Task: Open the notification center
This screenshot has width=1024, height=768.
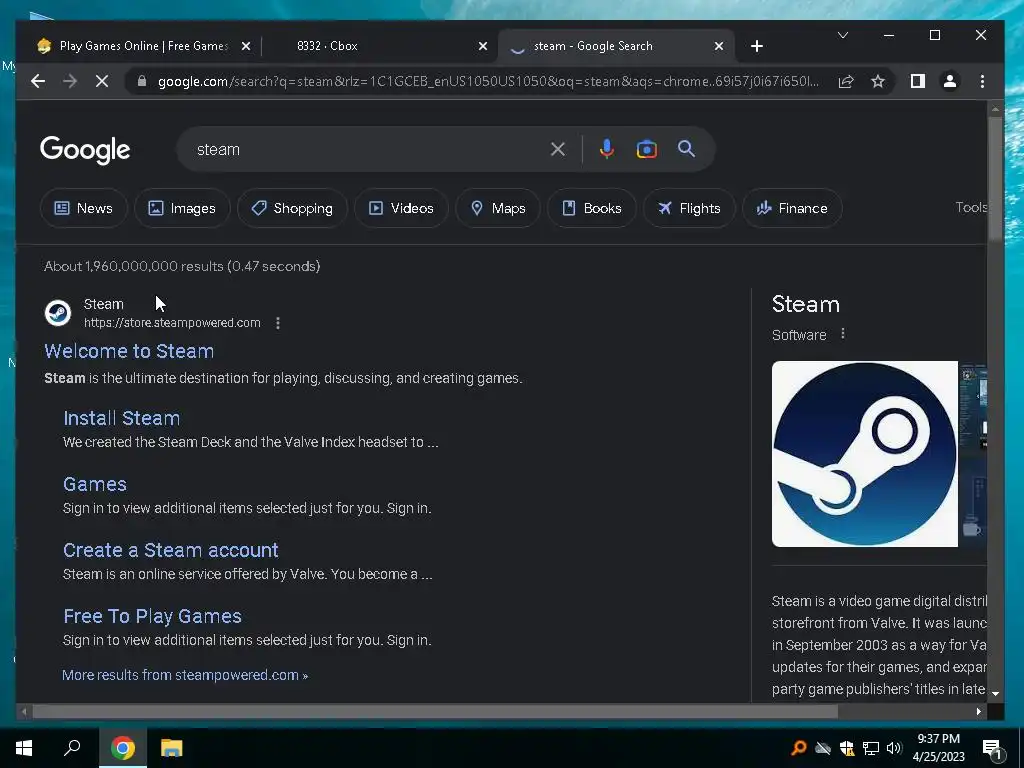Action: click(991, 748)
